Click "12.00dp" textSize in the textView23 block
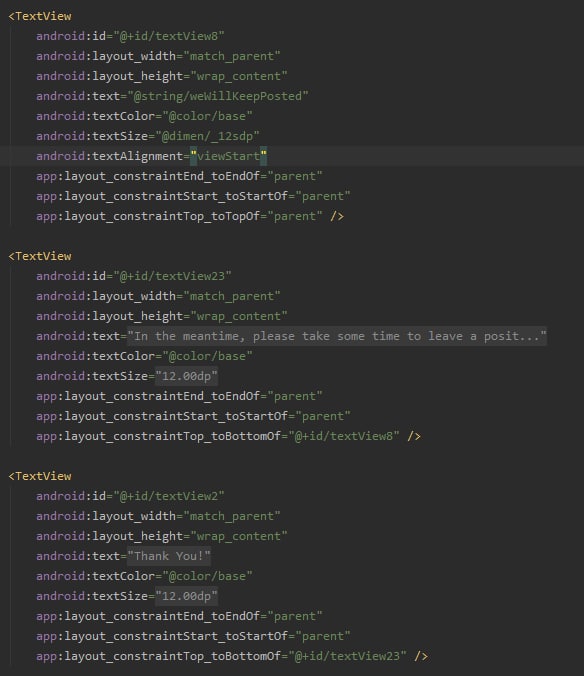Viewport: 584px width, 676px height. (x=186, y=376)
